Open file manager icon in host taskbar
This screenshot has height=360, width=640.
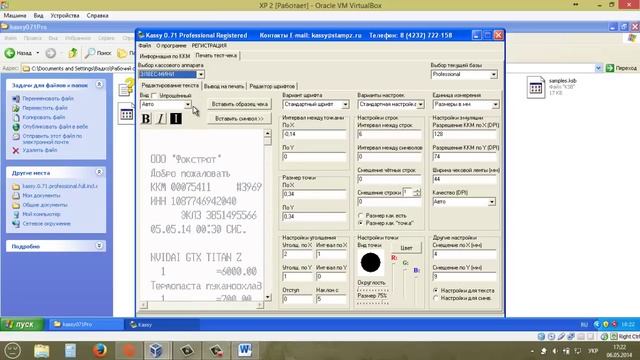coord(42,350)
